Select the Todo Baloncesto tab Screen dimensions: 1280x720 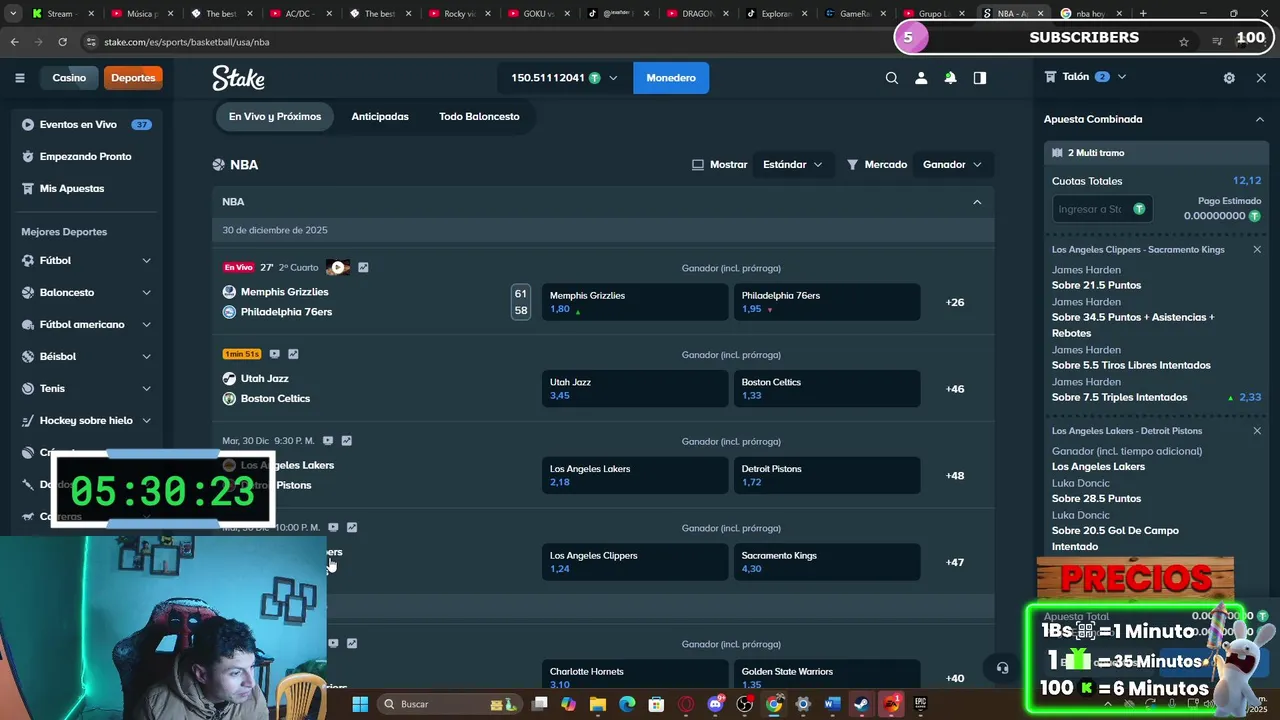pyautogui.click(x=479, y=117)
